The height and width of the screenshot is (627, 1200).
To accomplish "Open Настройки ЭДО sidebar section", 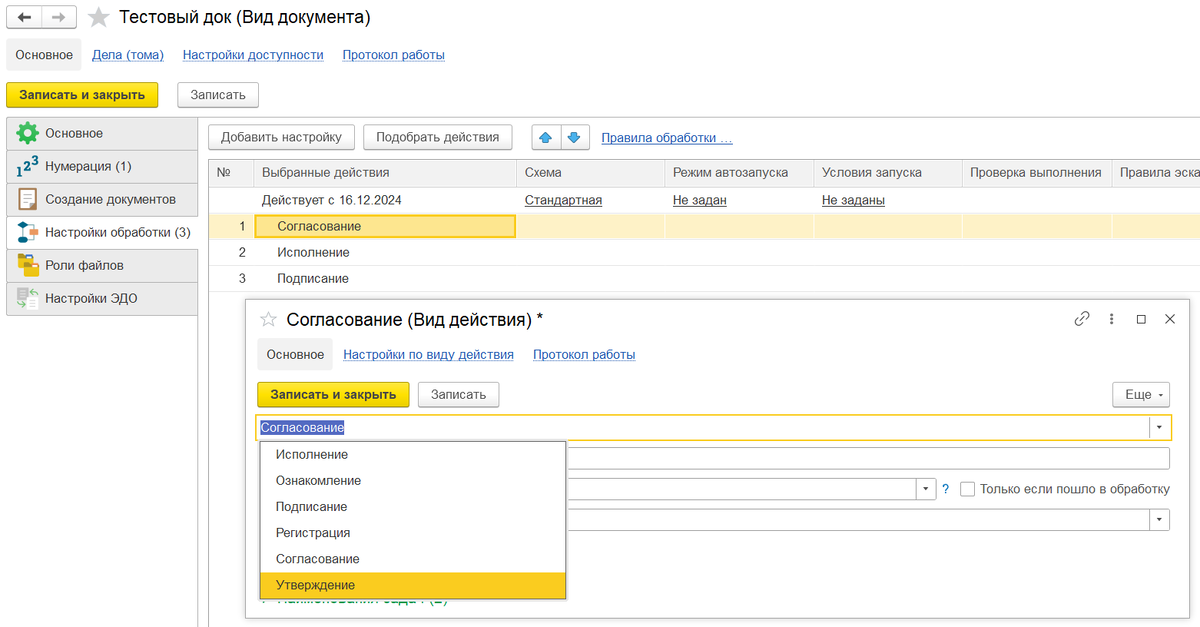I will tap(102, 298).
